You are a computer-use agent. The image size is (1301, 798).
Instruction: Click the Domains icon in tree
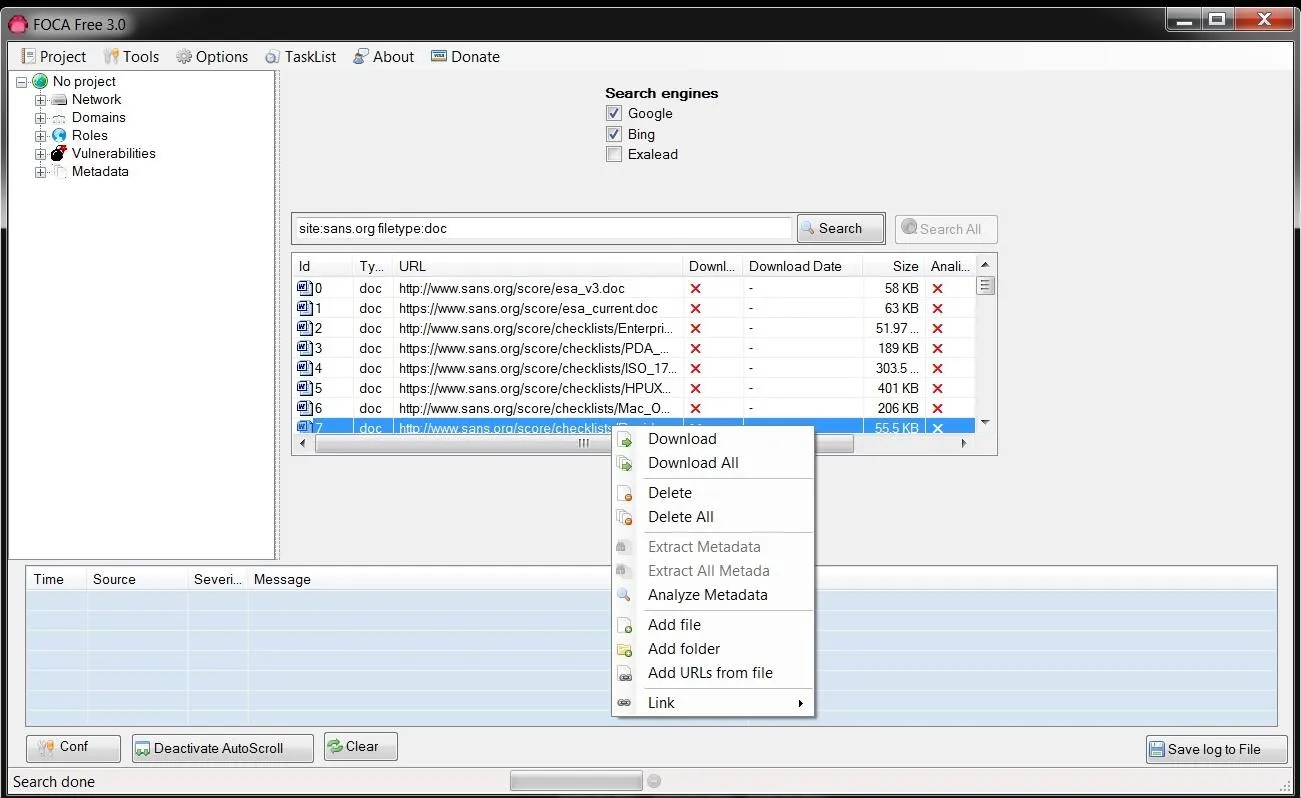(x=59, y=118)
